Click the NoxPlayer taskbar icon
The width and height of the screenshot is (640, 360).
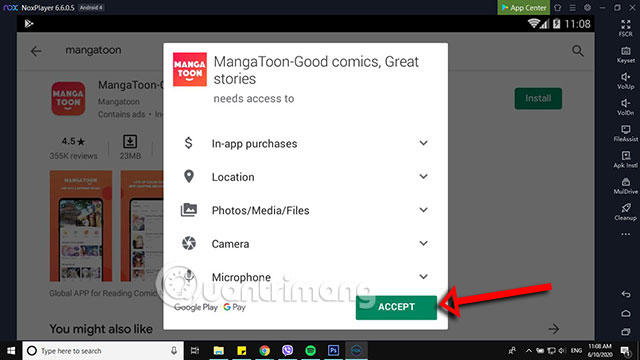(356, 351)
